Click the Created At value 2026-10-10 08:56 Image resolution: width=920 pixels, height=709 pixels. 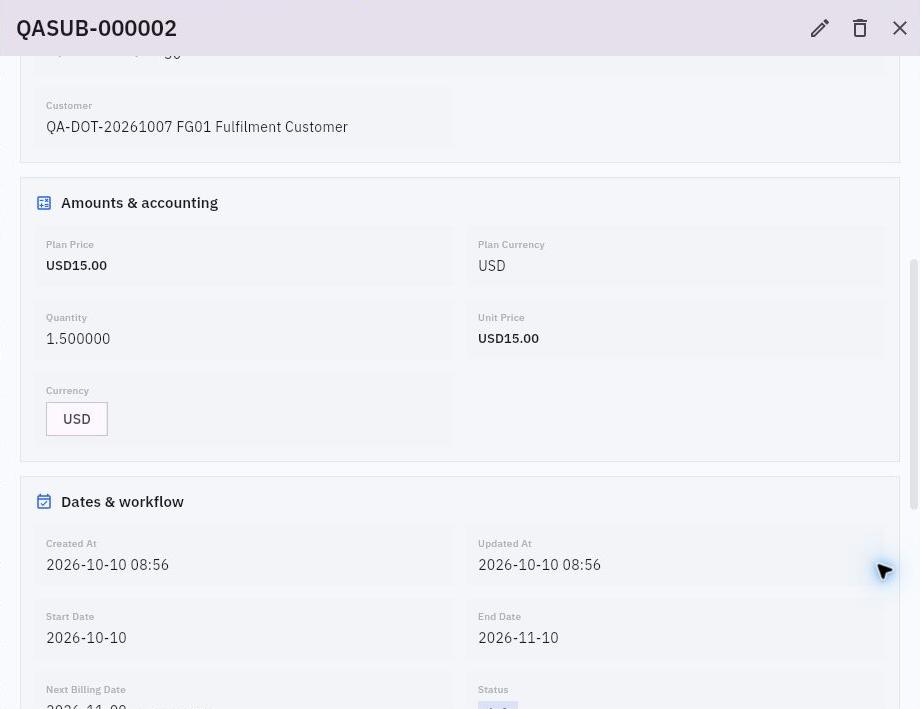[107, 565]
